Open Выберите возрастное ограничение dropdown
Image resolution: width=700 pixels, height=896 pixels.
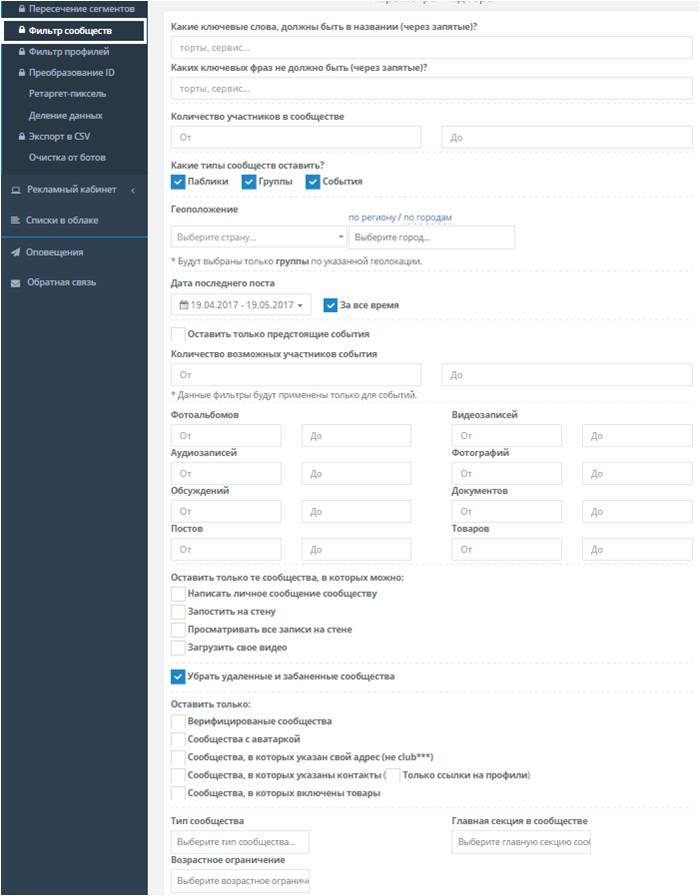(x=240, y=881)
